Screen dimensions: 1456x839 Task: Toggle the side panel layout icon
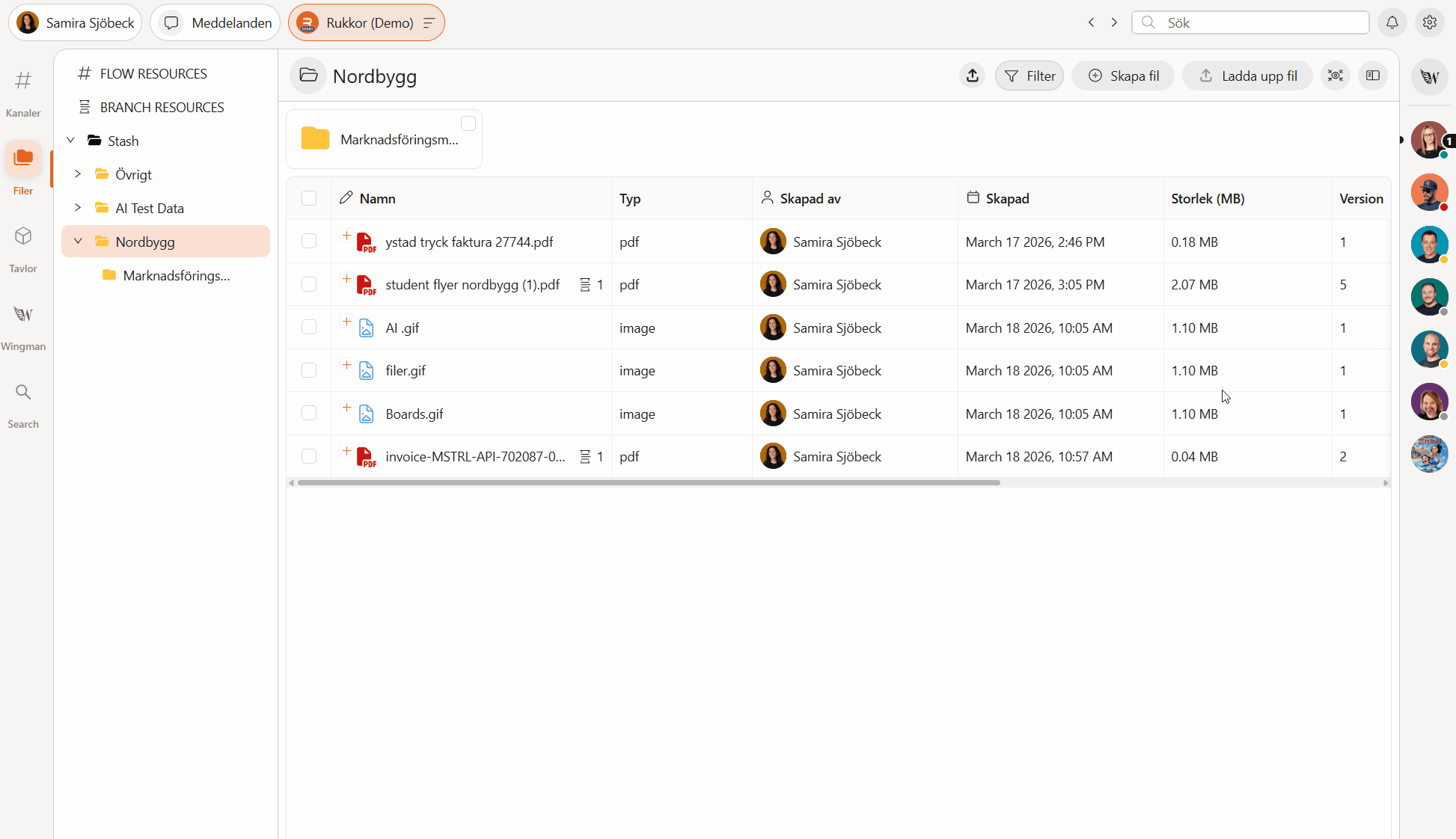[x=1372, y=76]
